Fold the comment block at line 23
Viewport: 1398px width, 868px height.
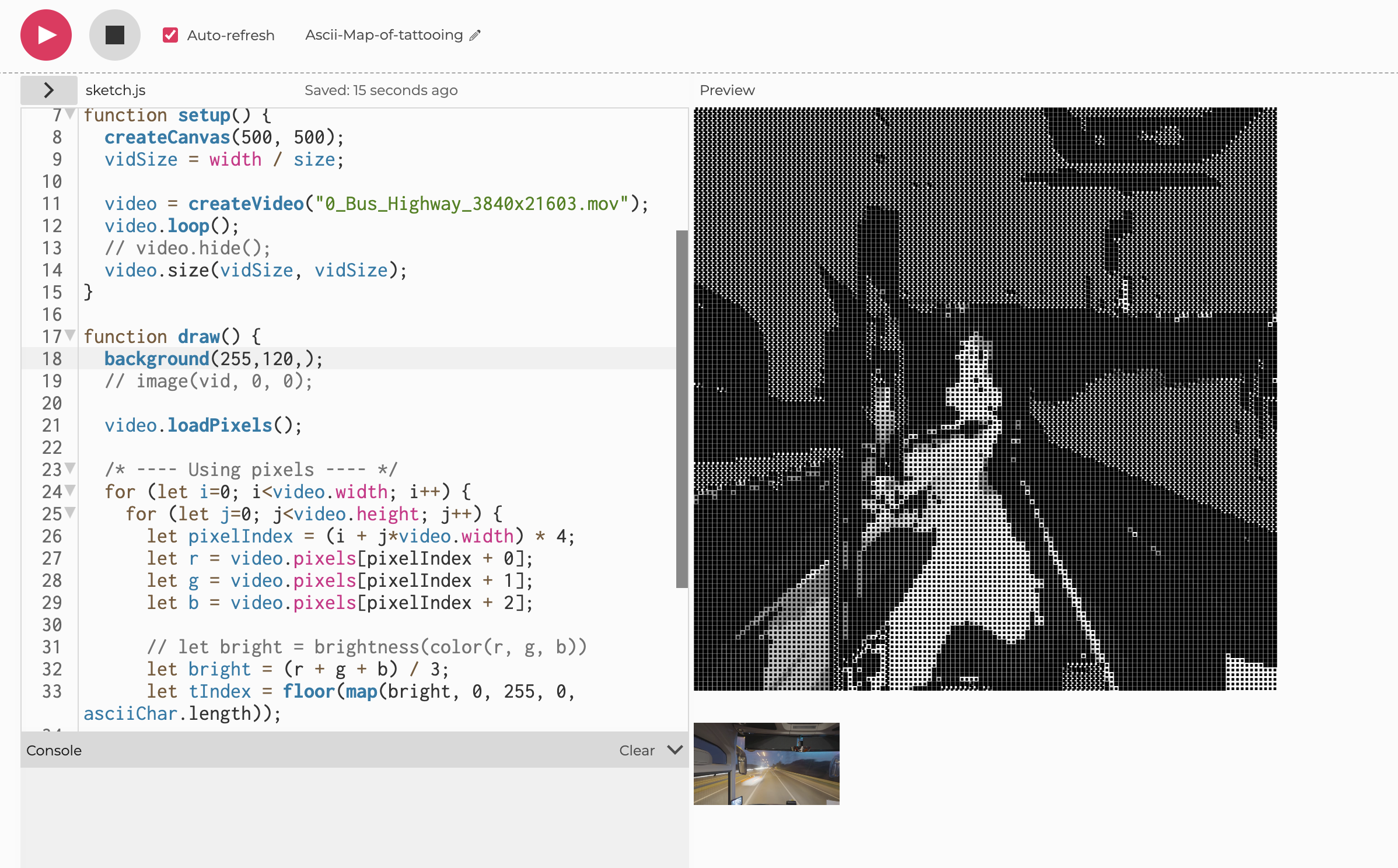[71, 468]
